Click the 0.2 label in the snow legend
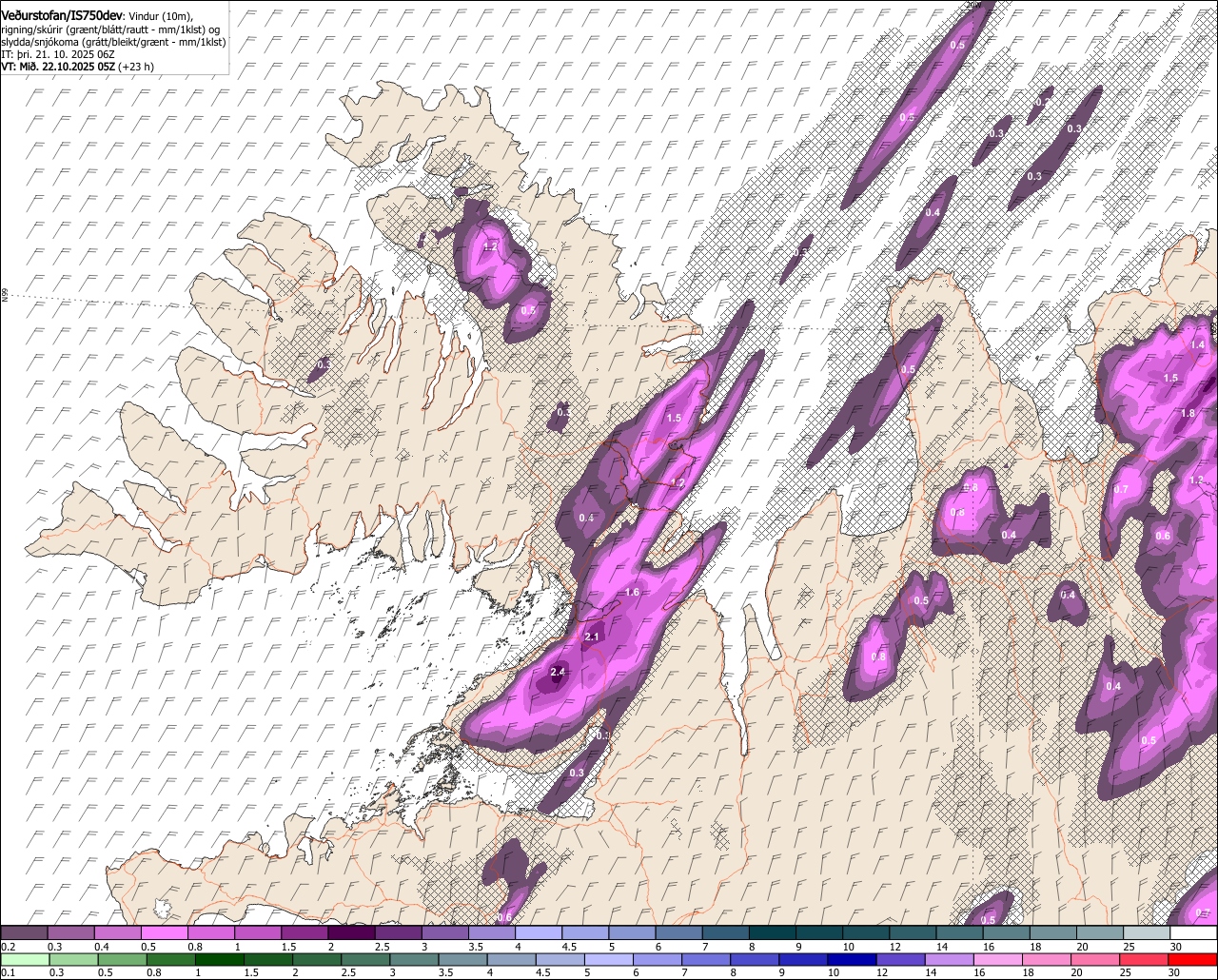This screenshot has width=1218, height=980. pos(8,947)
